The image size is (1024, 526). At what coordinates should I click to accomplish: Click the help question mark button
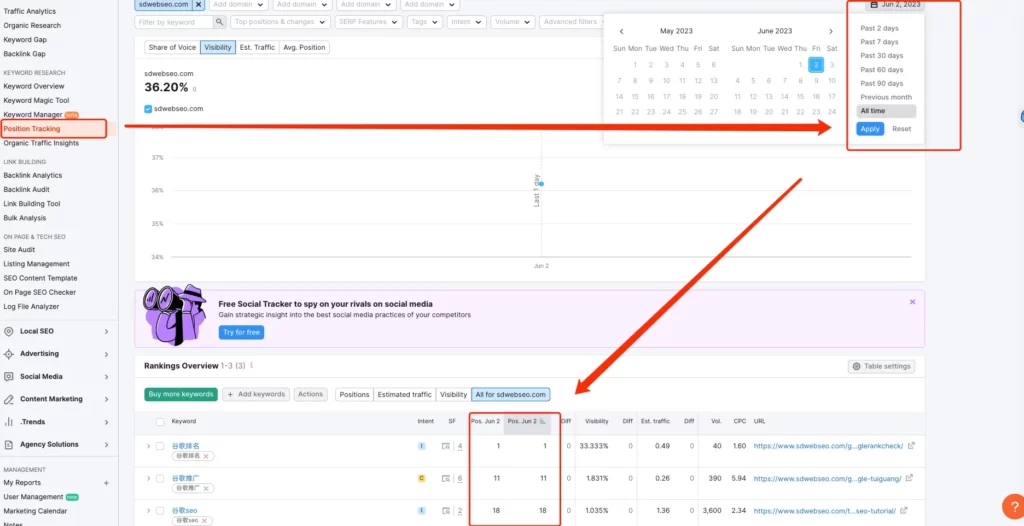pos(1014,506)
